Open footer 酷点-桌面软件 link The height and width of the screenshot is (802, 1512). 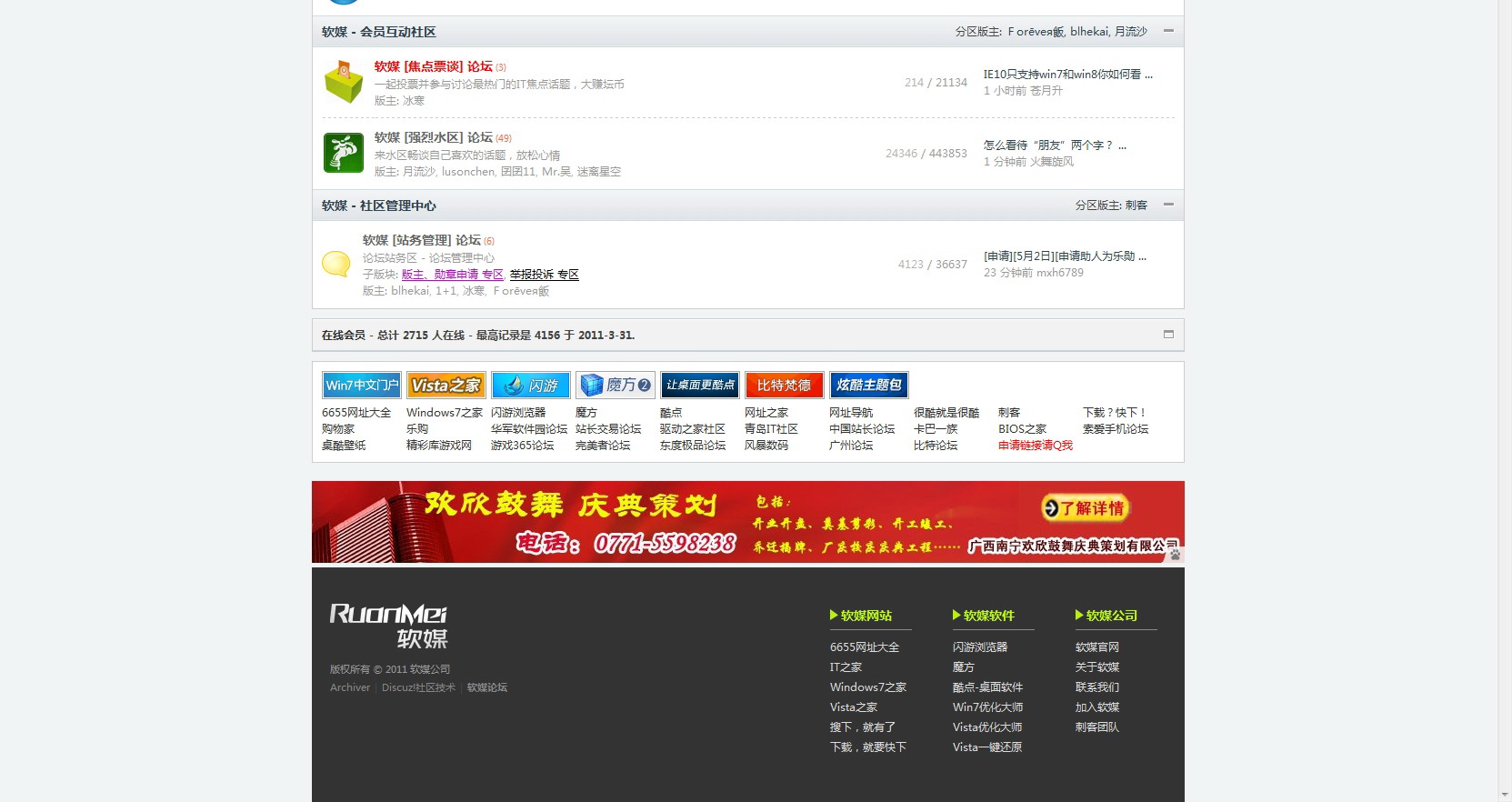coord(987,687)
